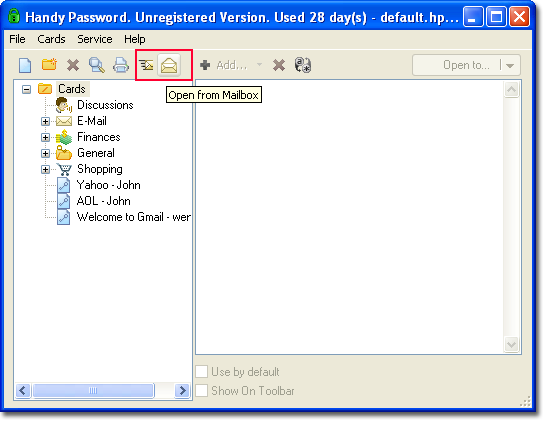The image size is (546, 422).
Task: Select the Finances folder label
Action: [x=99, y=137]
